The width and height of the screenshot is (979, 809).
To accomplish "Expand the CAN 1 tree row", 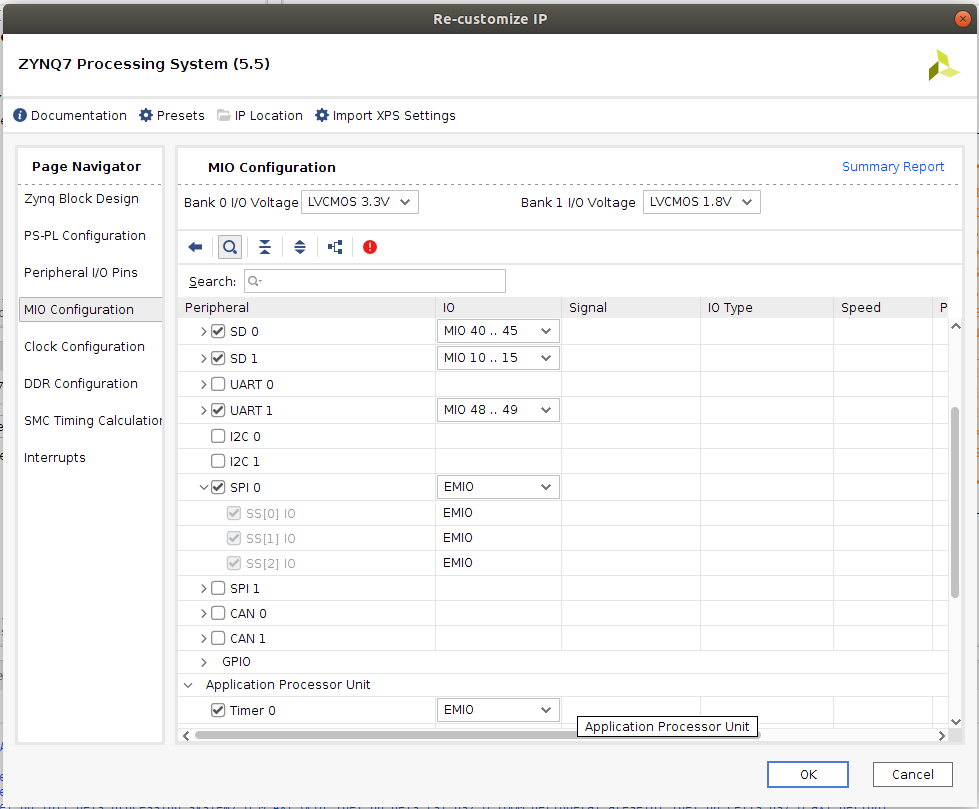I will coord(204,639).
